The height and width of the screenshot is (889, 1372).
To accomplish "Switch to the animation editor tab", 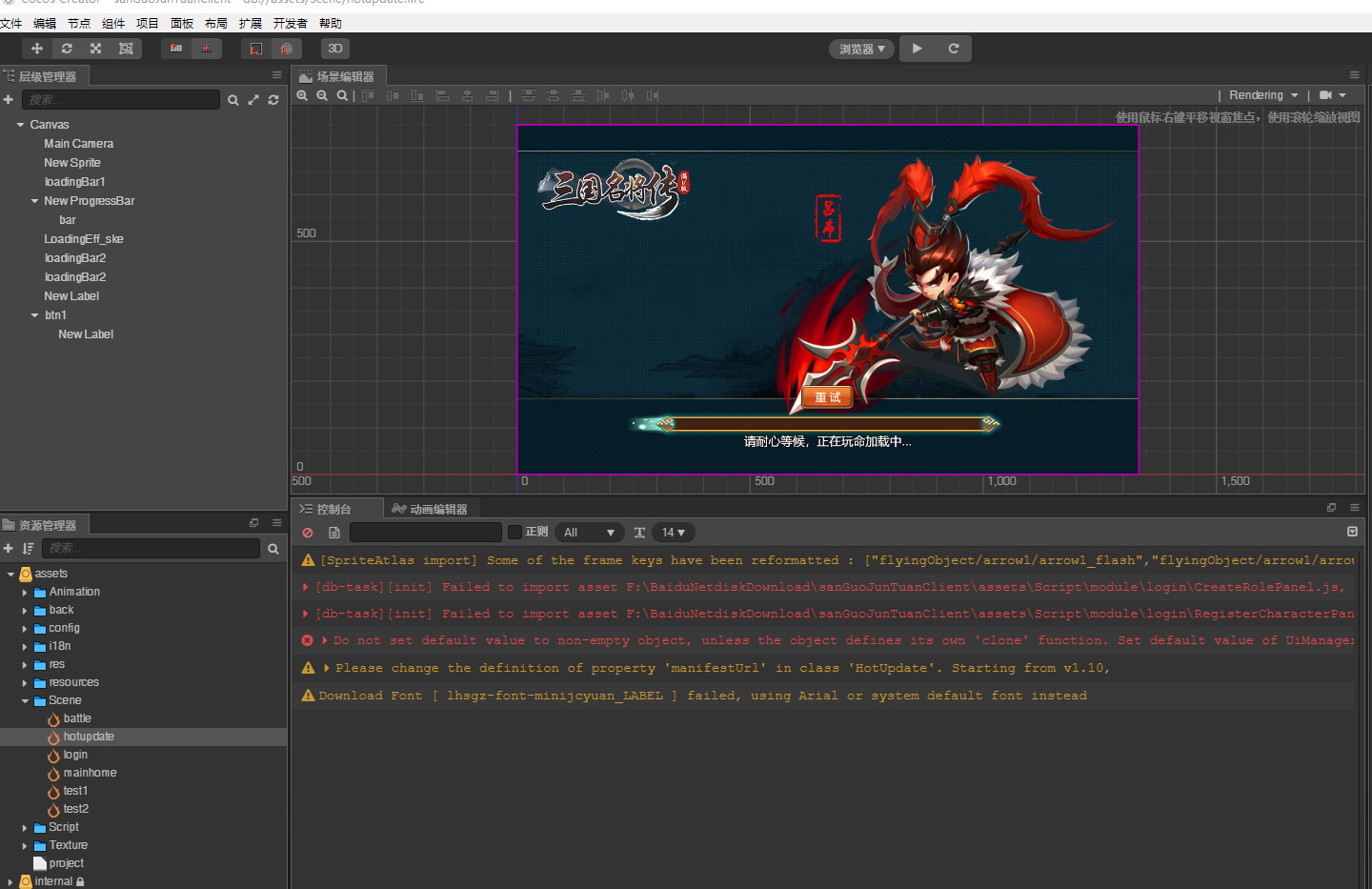I will 430,509.
